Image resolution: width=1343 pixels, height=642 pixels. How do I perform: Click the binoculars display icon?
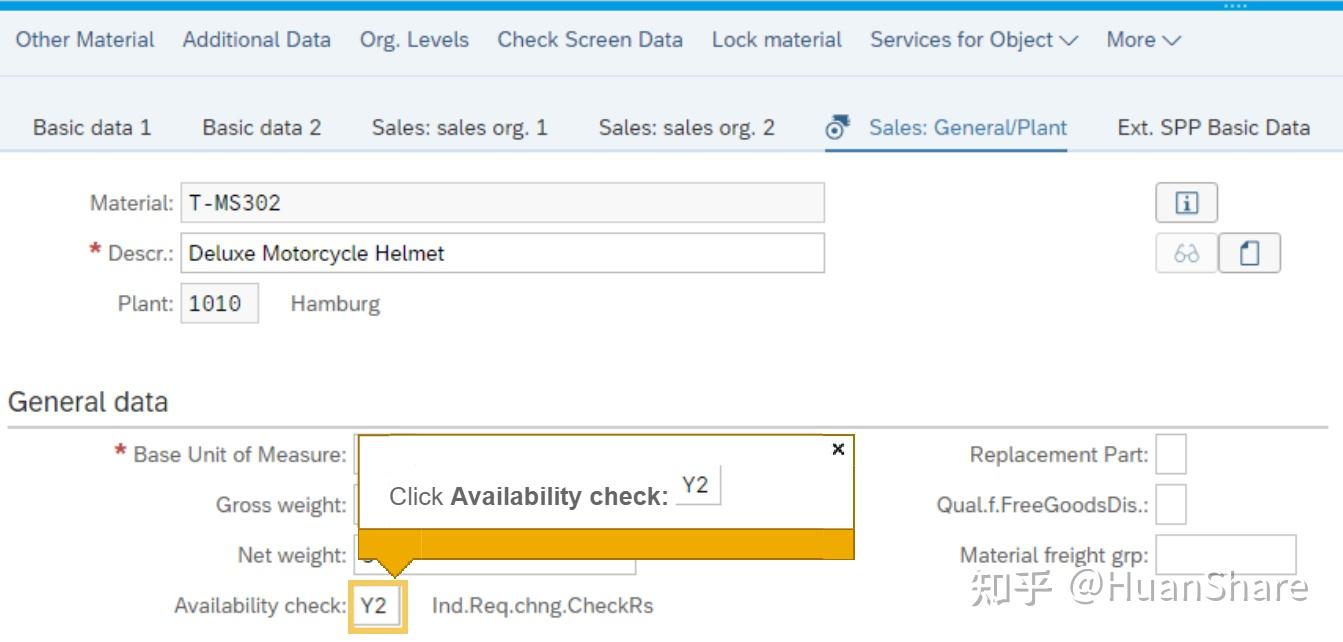coord(1186,253)
